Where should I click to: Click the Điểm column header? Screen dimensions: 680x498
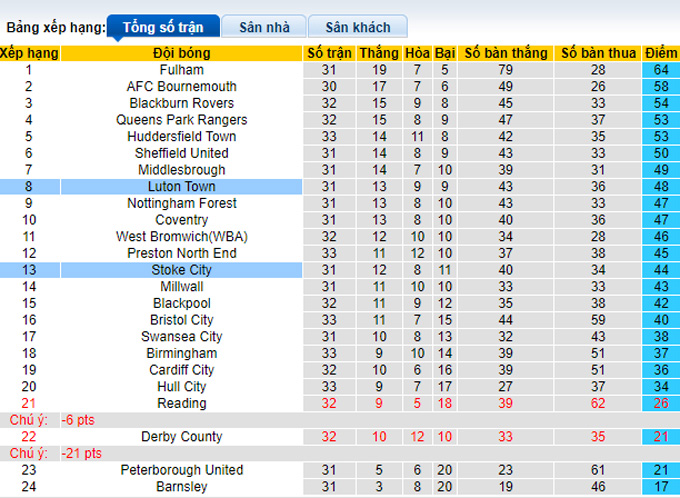point(660,52)
